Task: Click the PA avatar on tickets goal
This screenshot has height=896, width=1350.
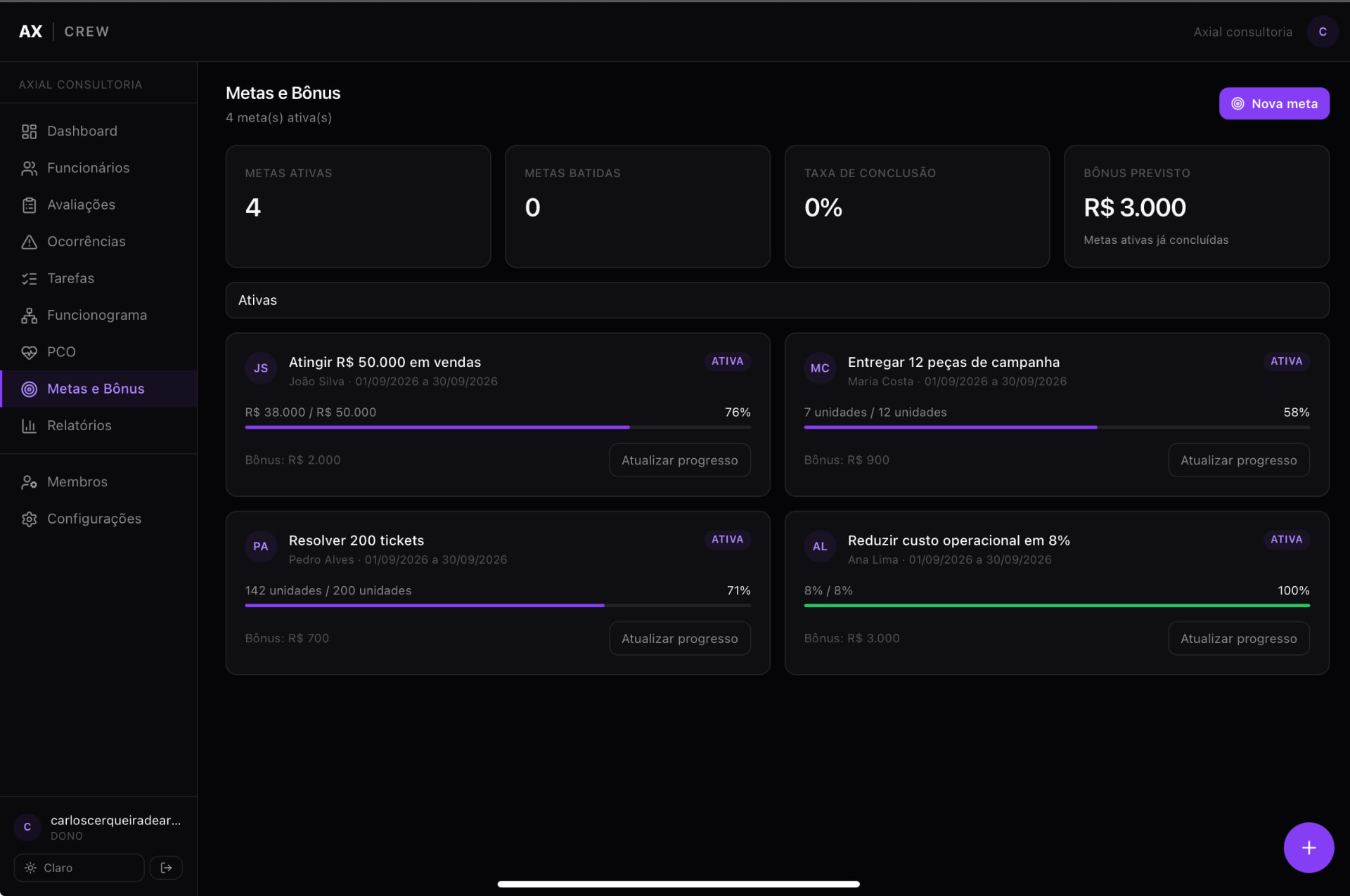Action: [x=261, y=546]
